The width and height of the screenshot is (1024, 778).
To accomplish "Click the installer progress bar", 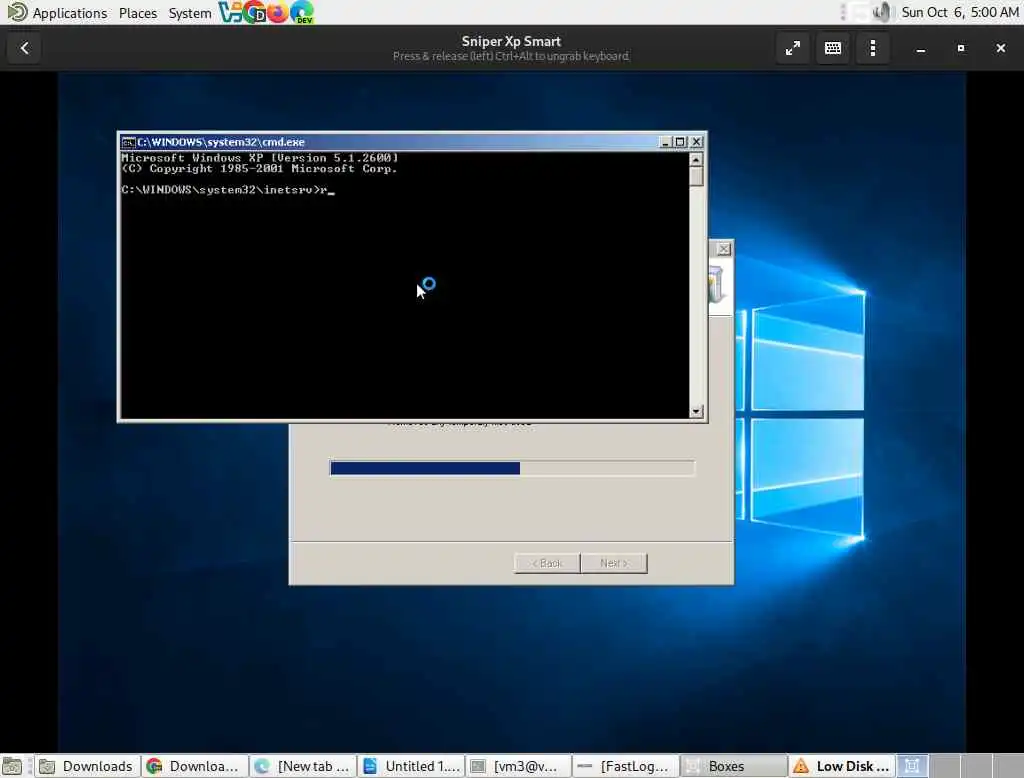I will [512, 468].
